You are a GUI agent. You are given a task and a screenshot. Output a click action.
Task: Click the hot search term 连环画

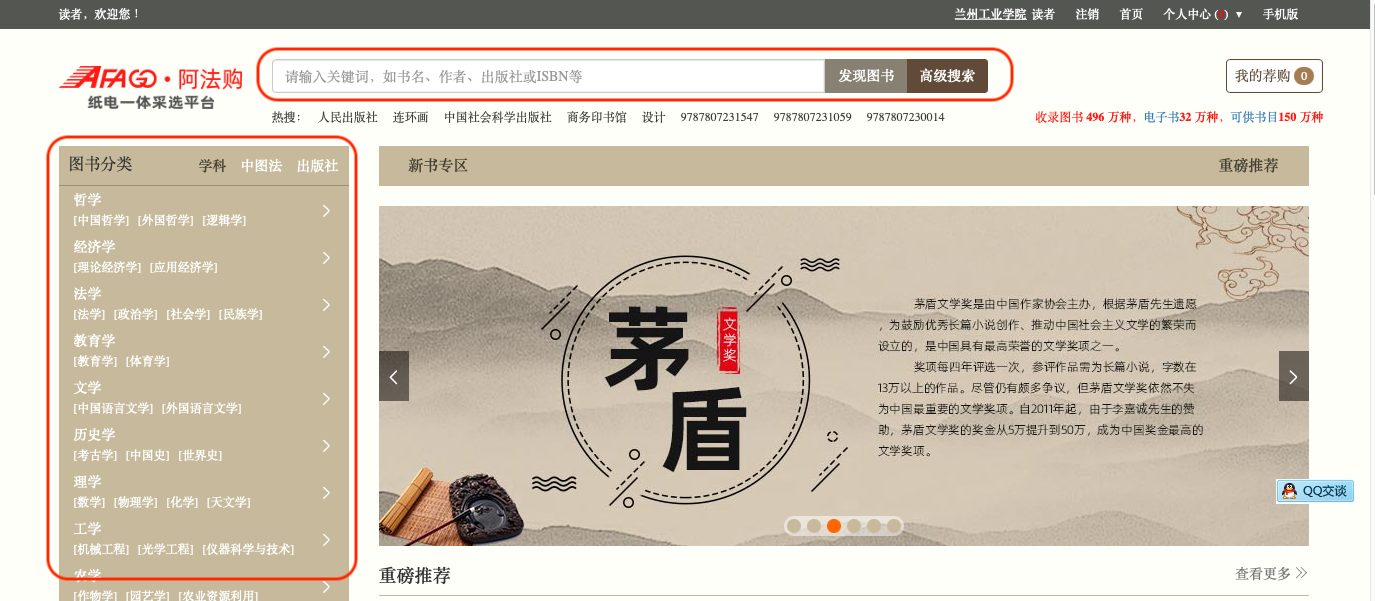click(x=410, y=117)
